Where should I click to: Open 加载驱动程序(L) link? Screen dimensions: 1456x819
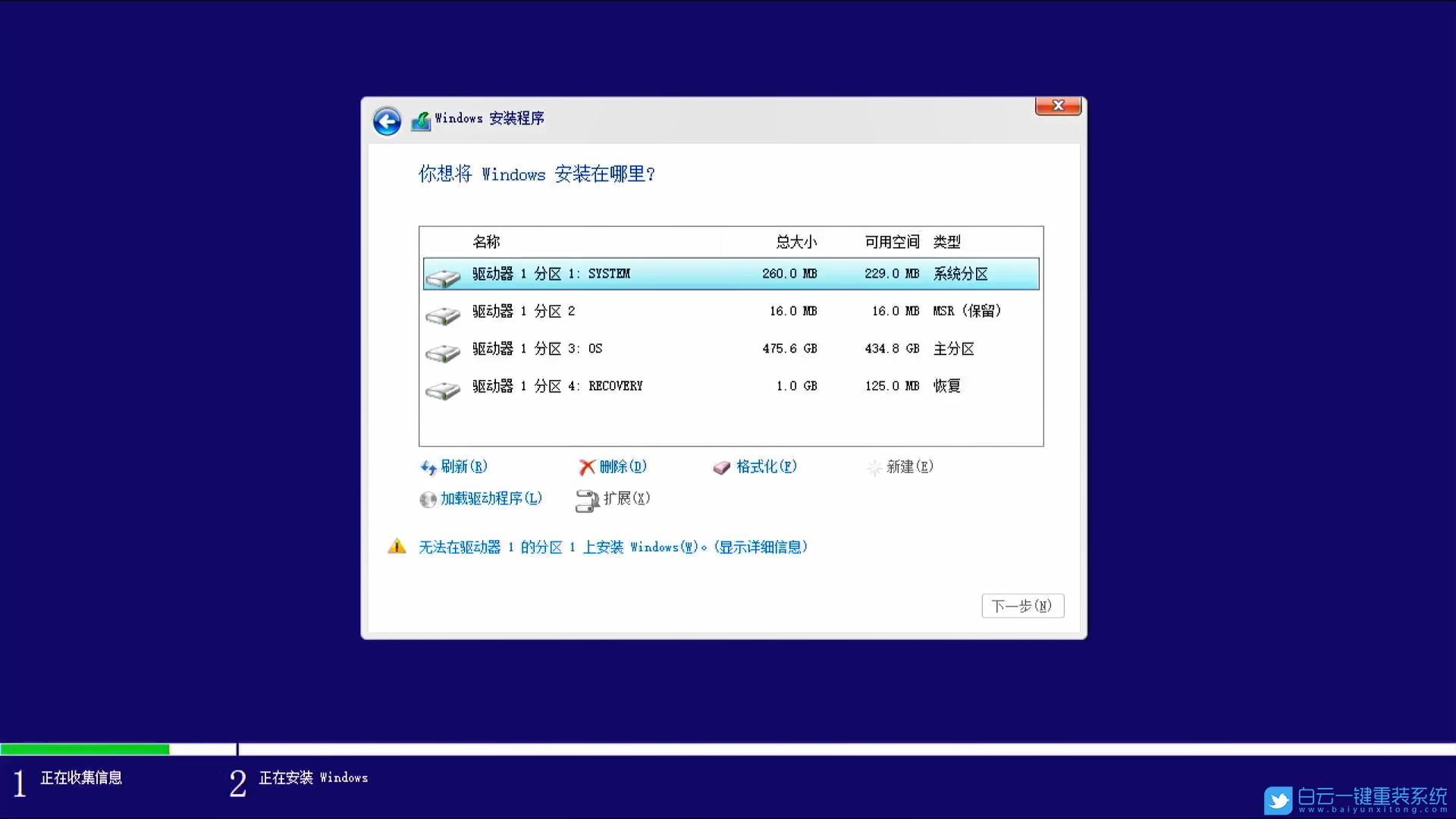pos(491,498)
